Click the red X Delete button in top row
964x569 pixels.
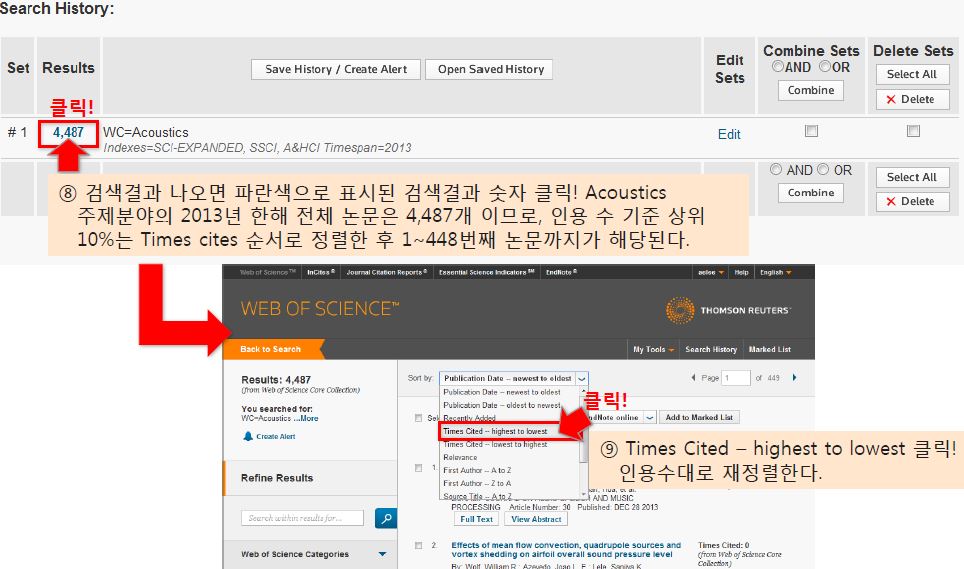pyautogui.click(x=912, y=100)
